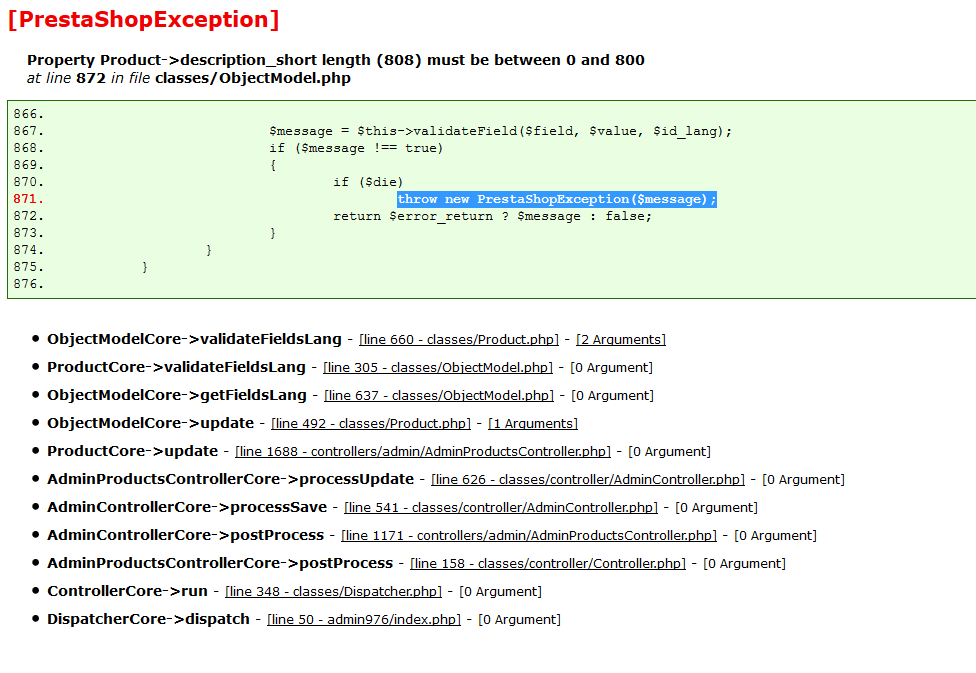Click ControllerCore->run trace entry
Screen dimensions: 976x673
(128, 591)
